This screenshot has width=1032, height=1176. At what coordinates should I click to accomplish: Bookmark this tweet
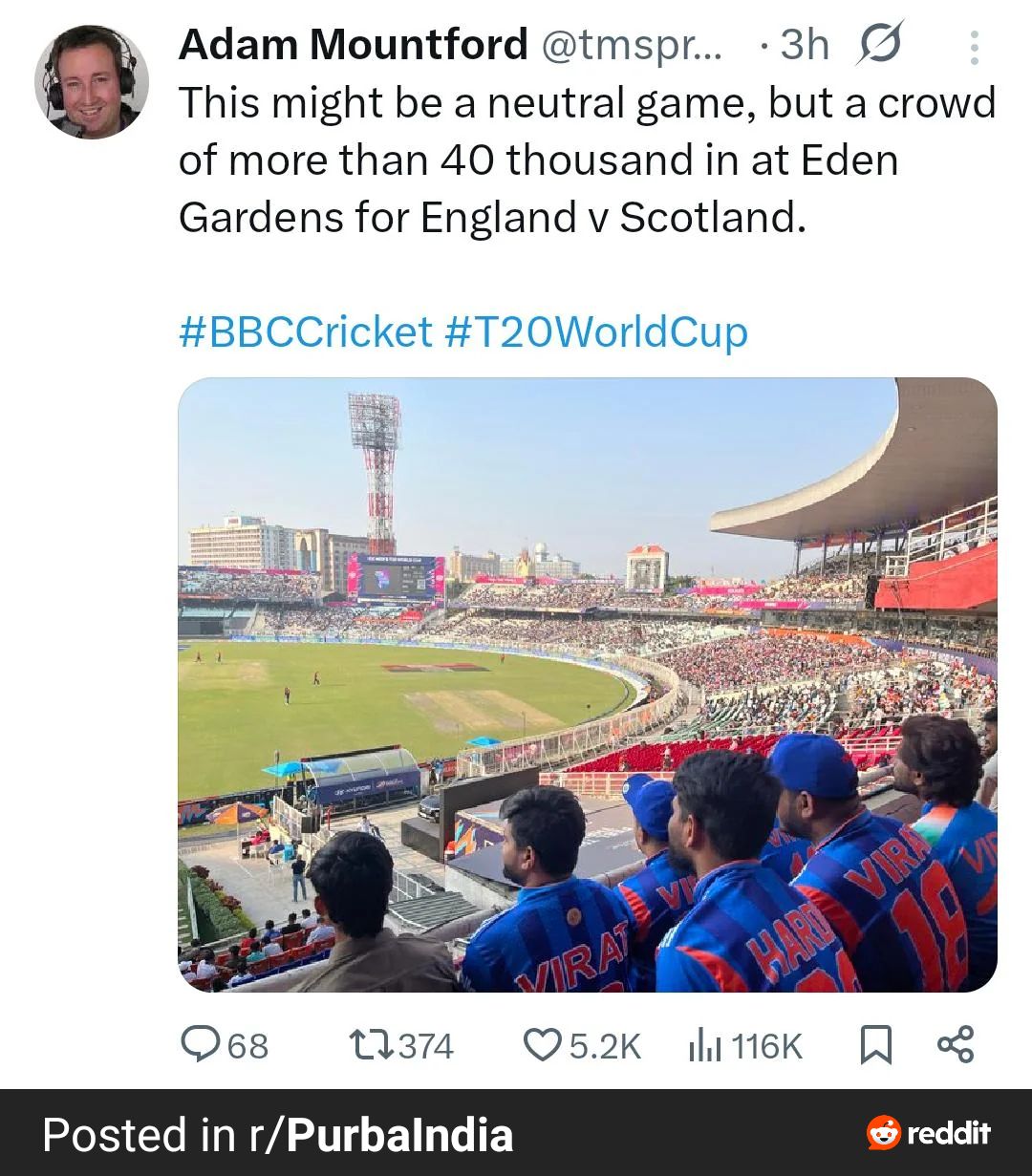(x=876, y=1044)
